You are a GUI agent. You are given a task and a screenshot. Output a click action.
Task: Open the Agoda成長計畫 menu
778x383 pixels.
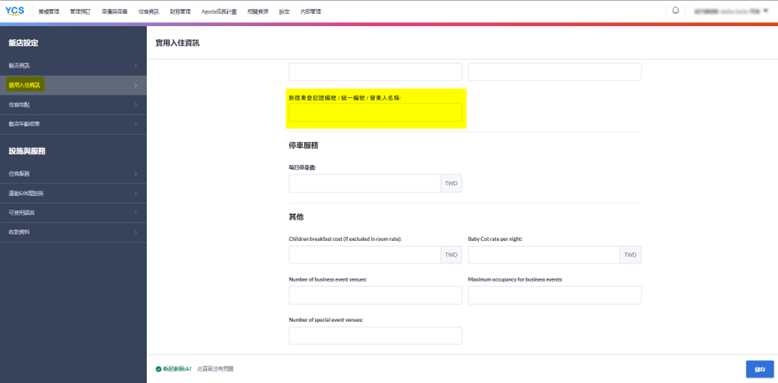tap(219, 11)
